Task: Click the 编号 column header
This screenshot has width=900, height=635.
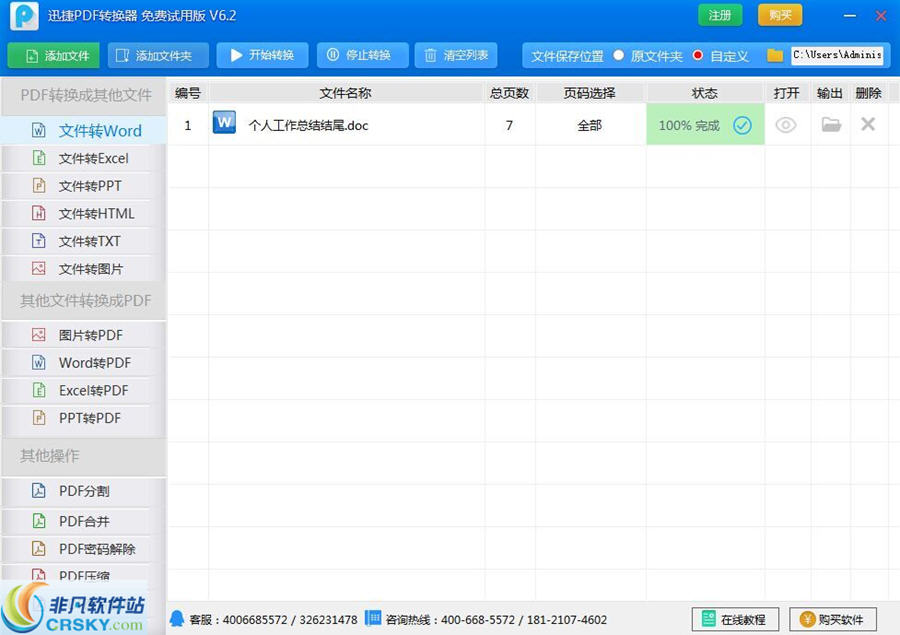Action: 188,93
